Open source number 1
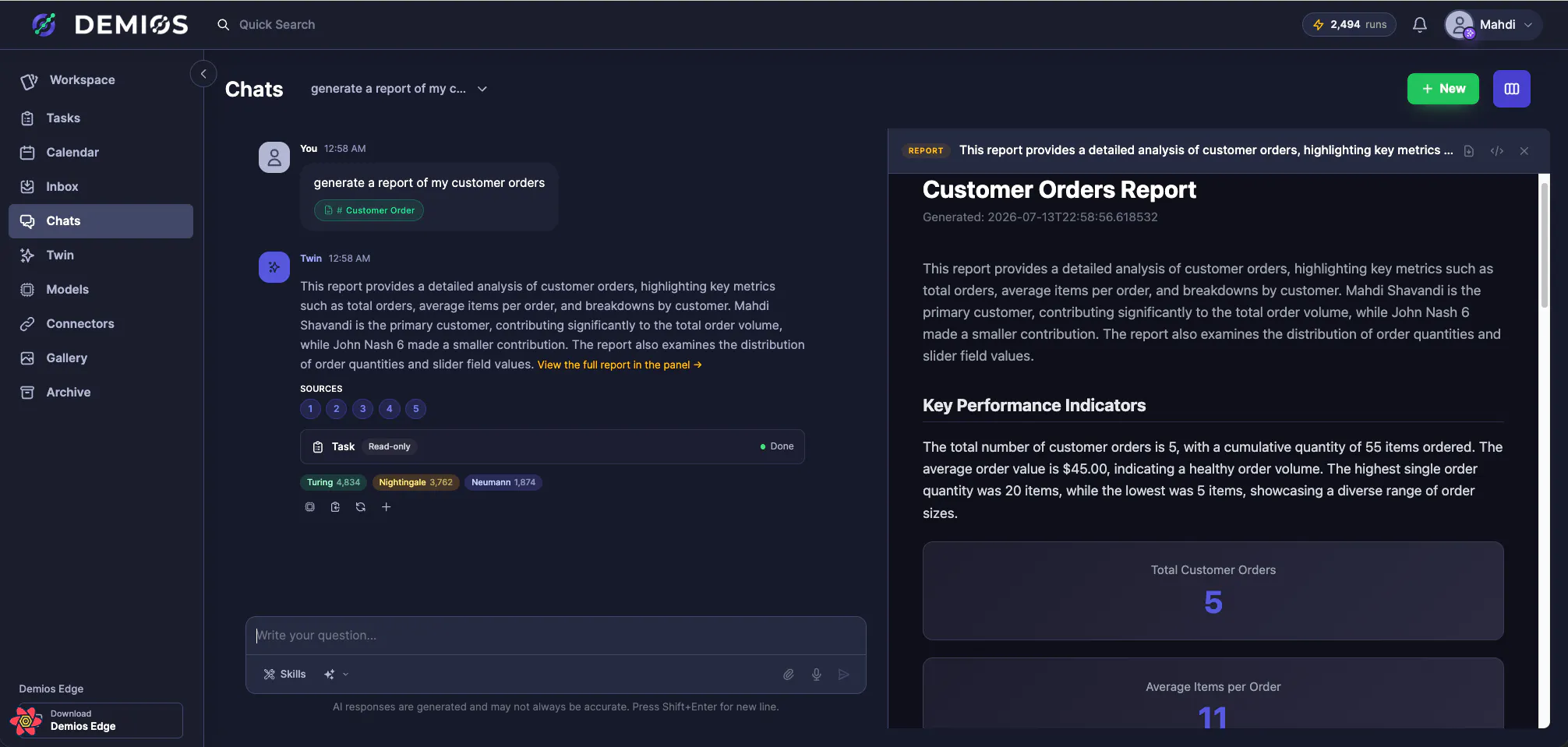 (x=310, y=409)
